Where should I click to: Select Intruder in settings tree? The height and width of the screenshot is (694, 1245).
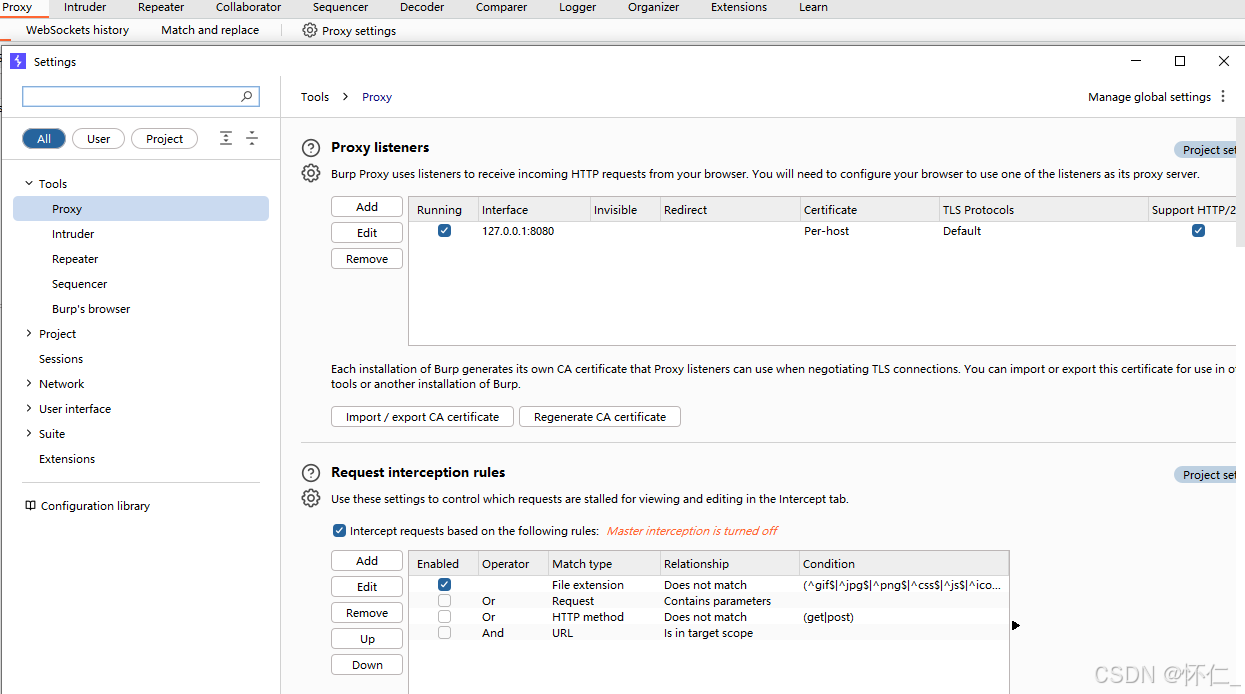(x=73, y=234)
